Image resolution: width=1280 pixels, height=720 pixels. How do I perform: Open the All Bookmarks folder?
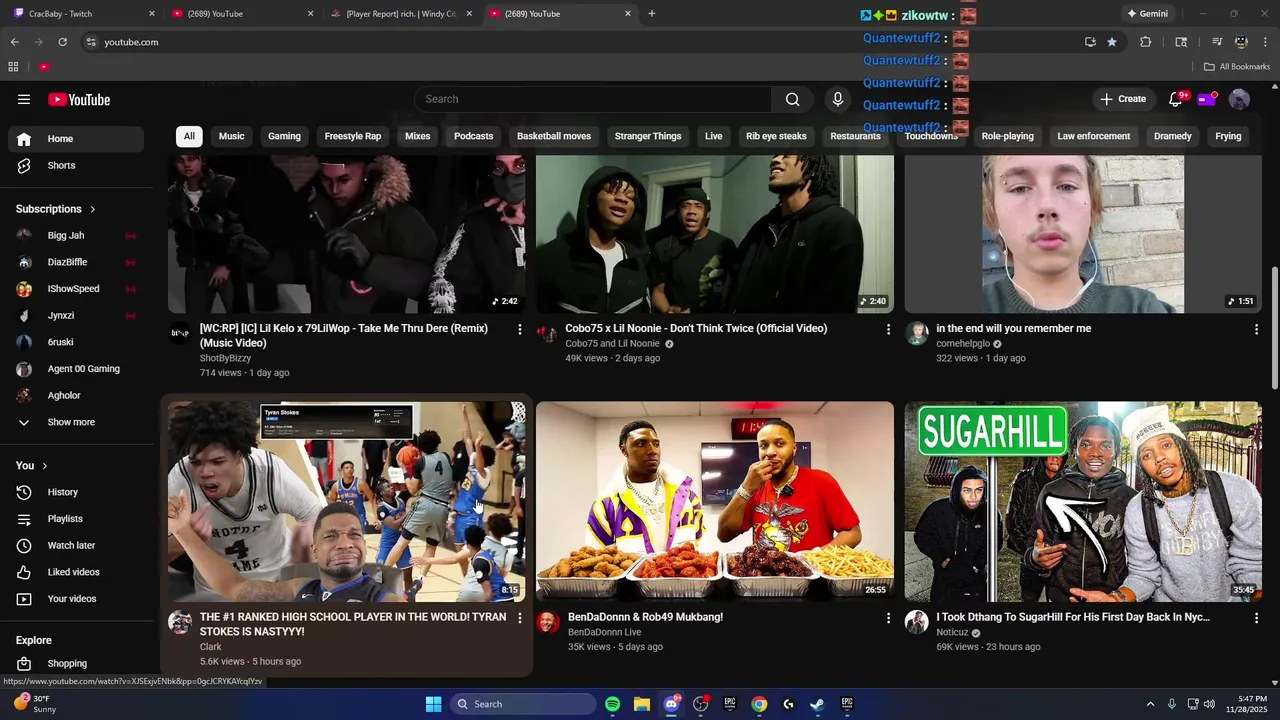(1236, 67)
